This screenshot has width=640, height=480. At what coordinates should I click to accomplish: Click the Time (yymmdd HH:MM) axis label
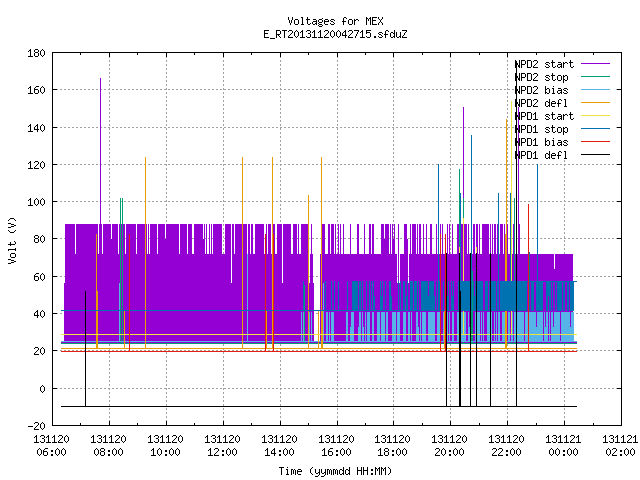tap(335, 471)
